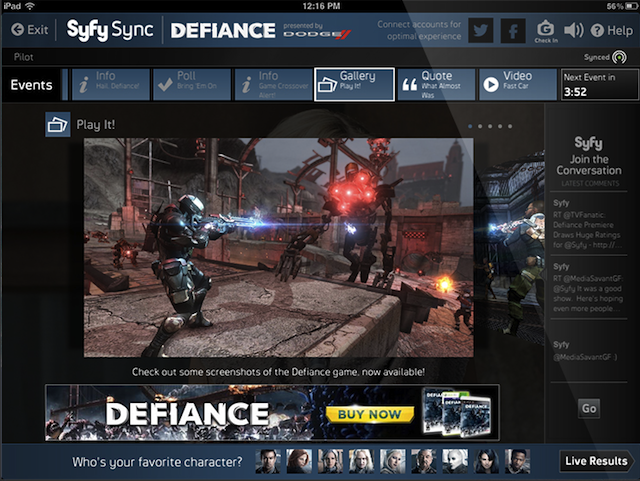Viewport: 640px width, 481px height.
Task: Vote for the ninth character portrait
Action: click(518, 461)
